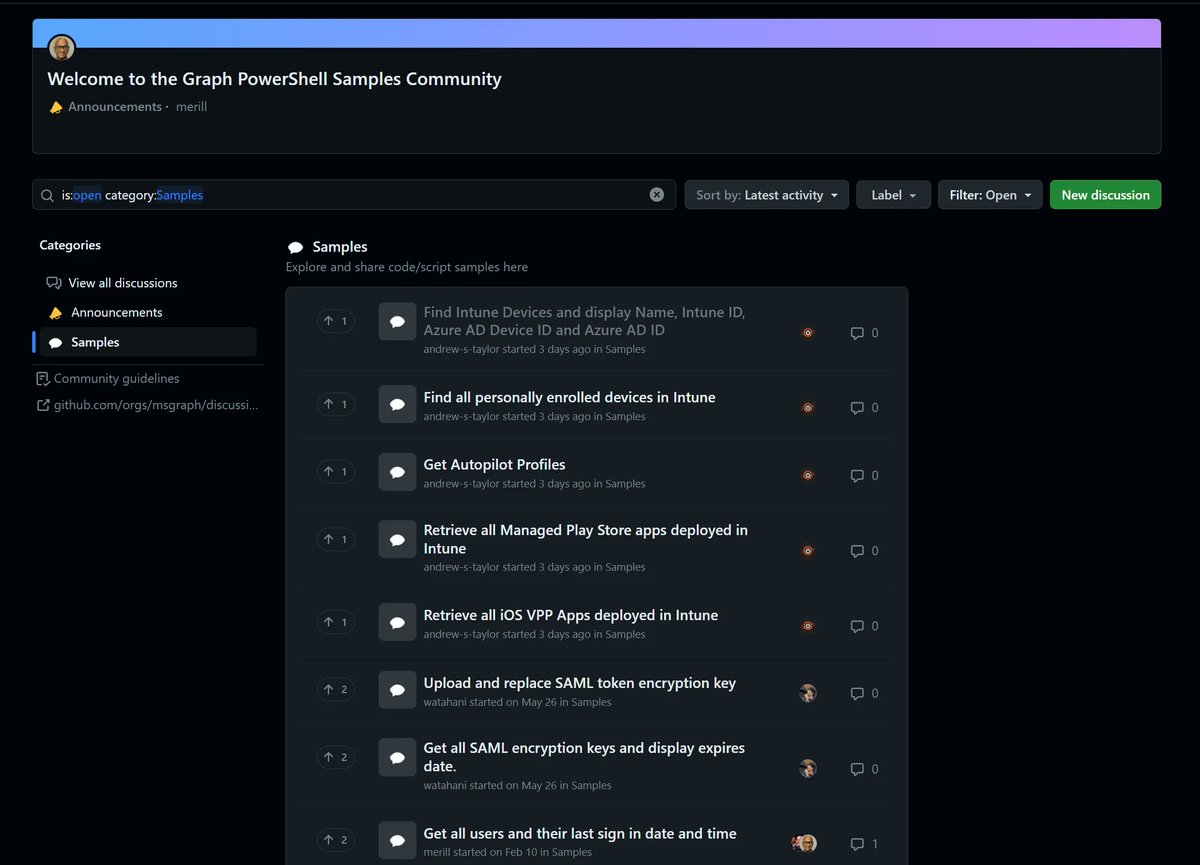Click comment count for Managed Play Store apps
Image resolution: width=1200 pixels, height=865 pixels.
864,551
